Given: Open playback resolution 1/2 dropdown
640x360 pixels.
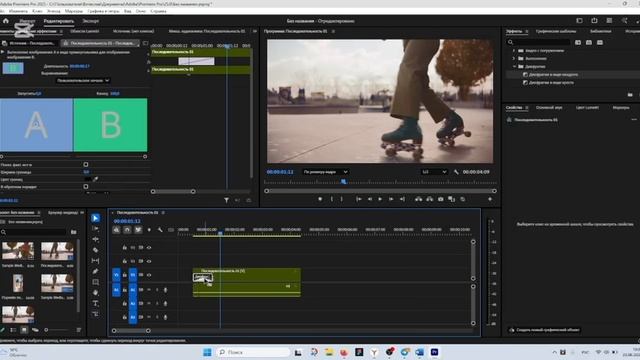Looking at the screenshot, I should tap(434, 172).
